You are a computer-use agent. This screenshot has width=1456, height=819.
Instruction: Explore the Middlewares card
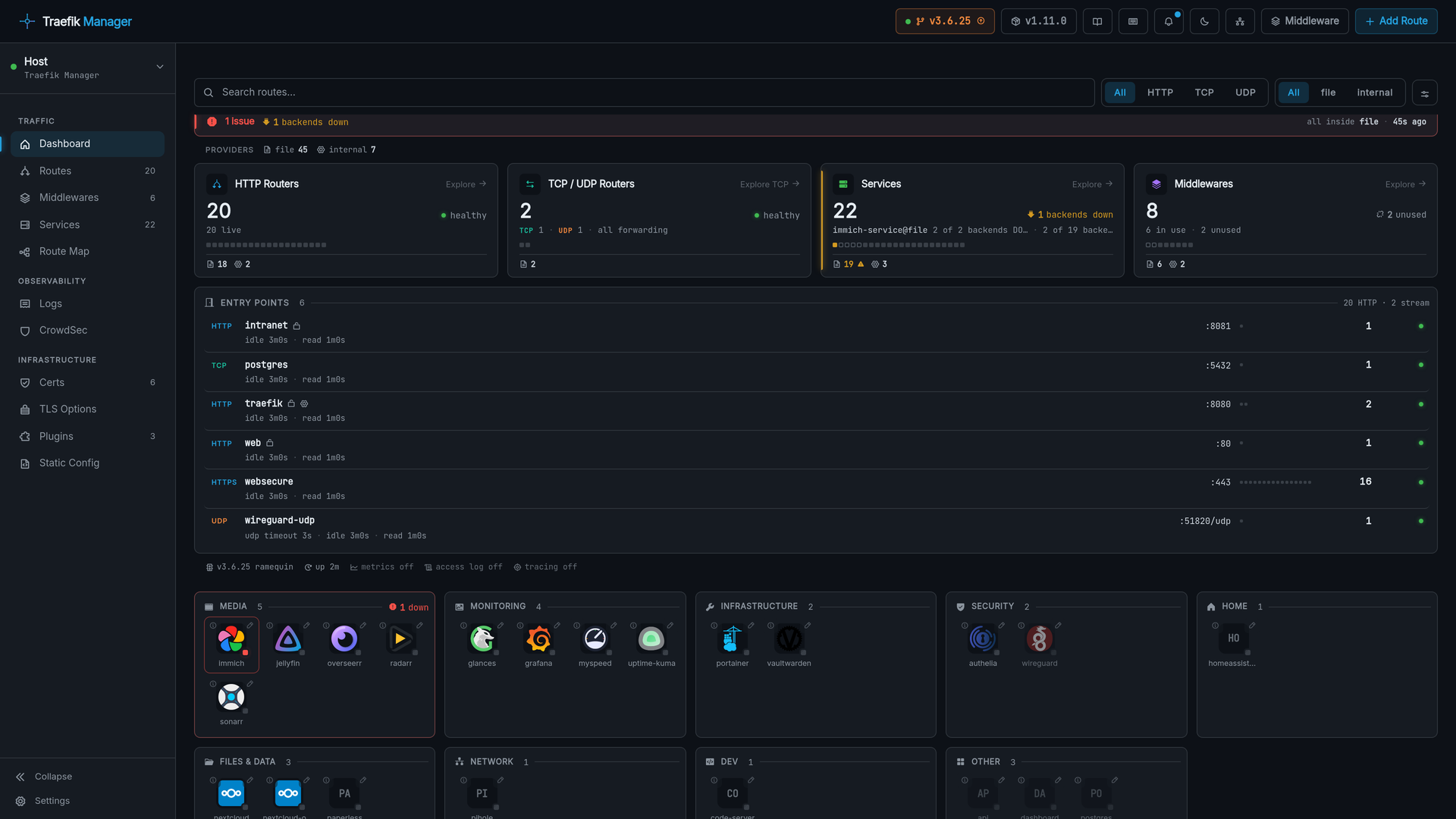[x=1405, y=184]
